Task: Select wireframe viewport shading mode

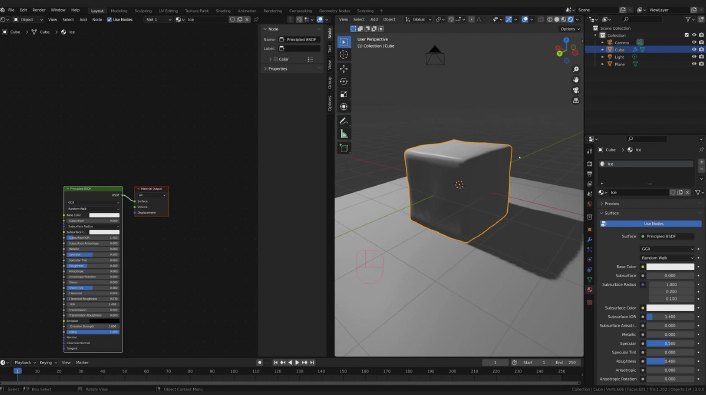Action: click(x=550, y=19)
